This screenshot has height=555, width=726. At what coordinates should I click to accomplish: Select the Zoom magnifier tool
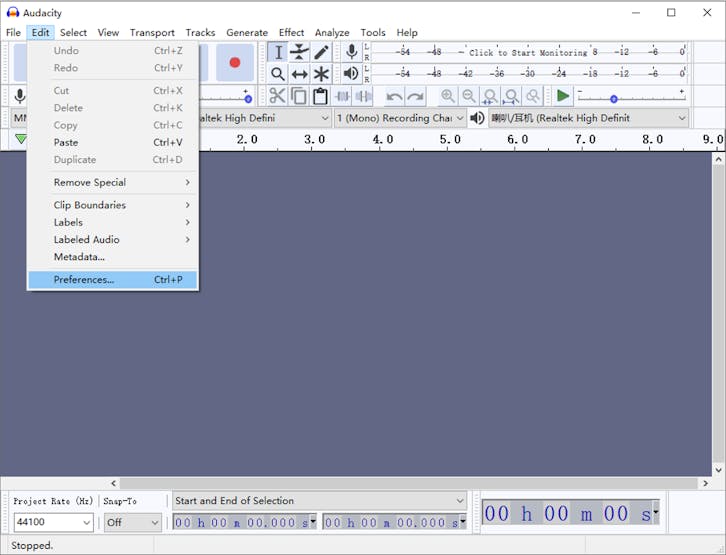click(278, 74)
